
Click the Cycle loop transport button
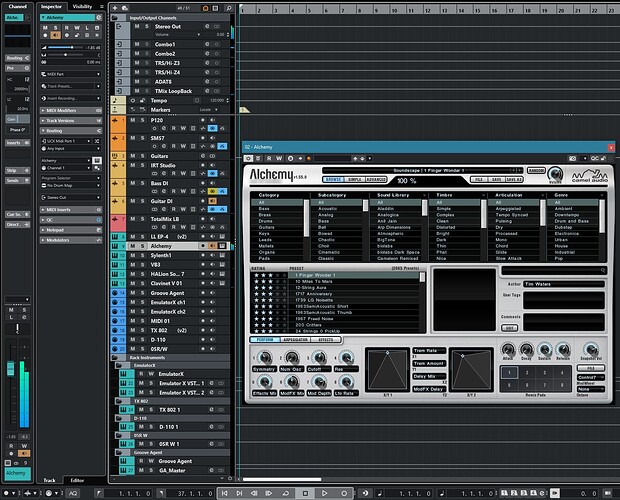(x=285, y=493)
